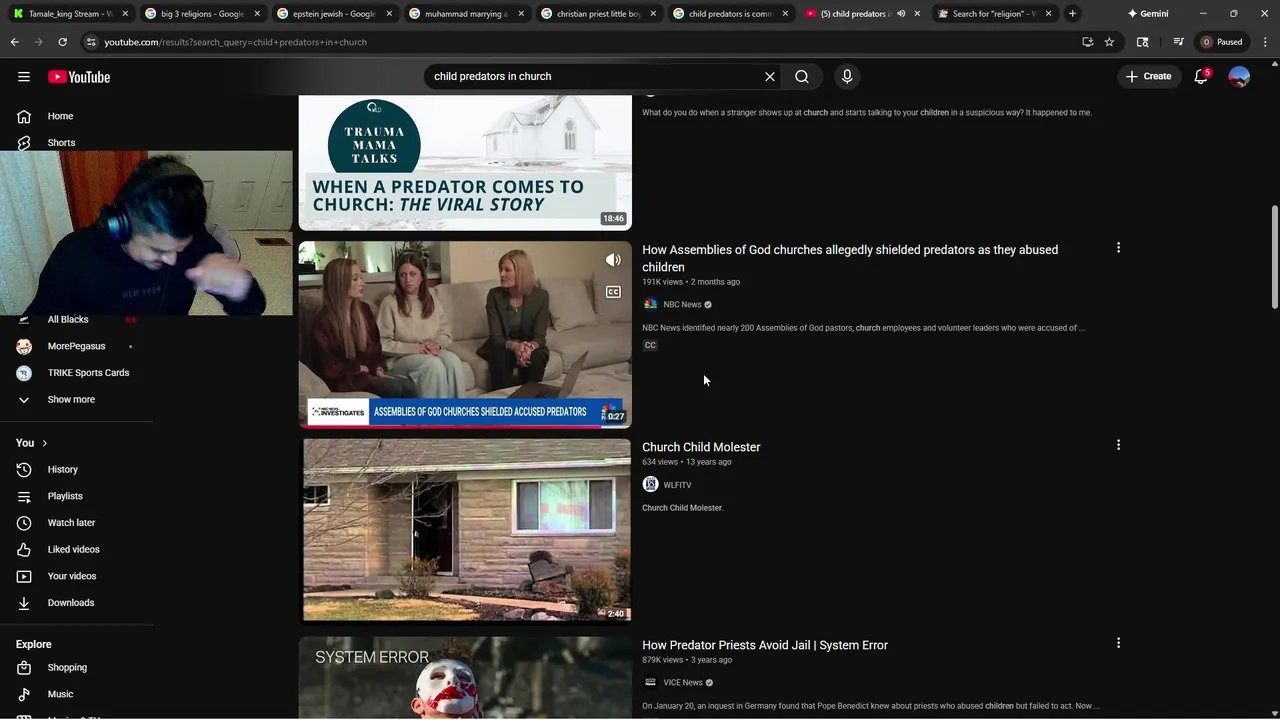Open options menu for Predator Priests video
Image resolution: width=1280 pixels, height=720 pixels.
[1118, 643]
